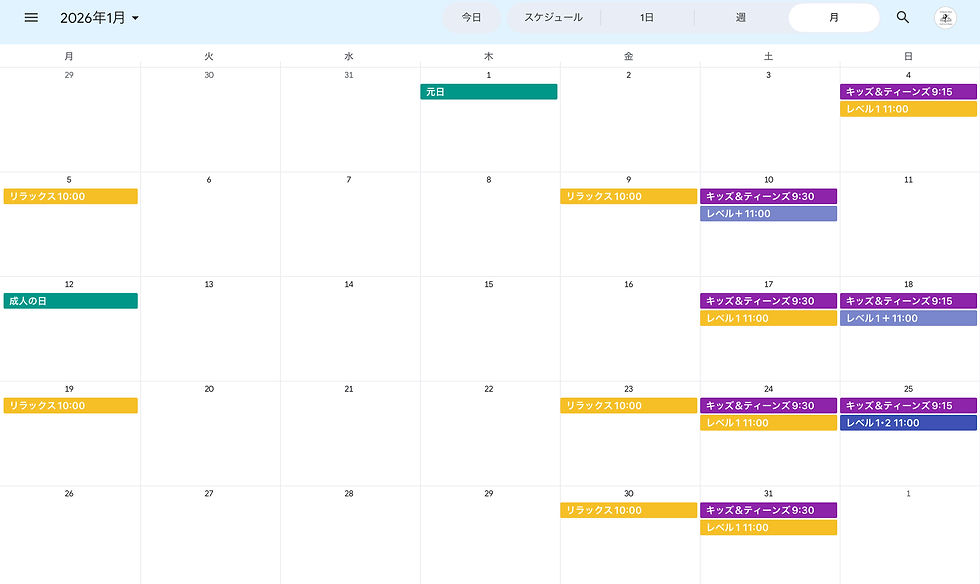The height and width of the screenshot is (584, 980).
Task: Open キッズ&ティーンズ 9:15 on January 25
Action: tap(908, 405)
